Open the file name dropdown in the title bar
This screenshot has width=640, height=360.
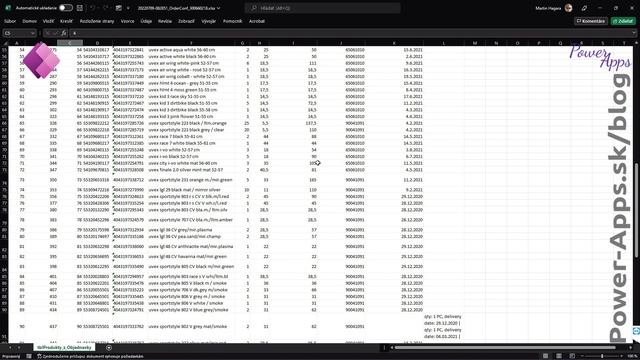coord(219,8)
